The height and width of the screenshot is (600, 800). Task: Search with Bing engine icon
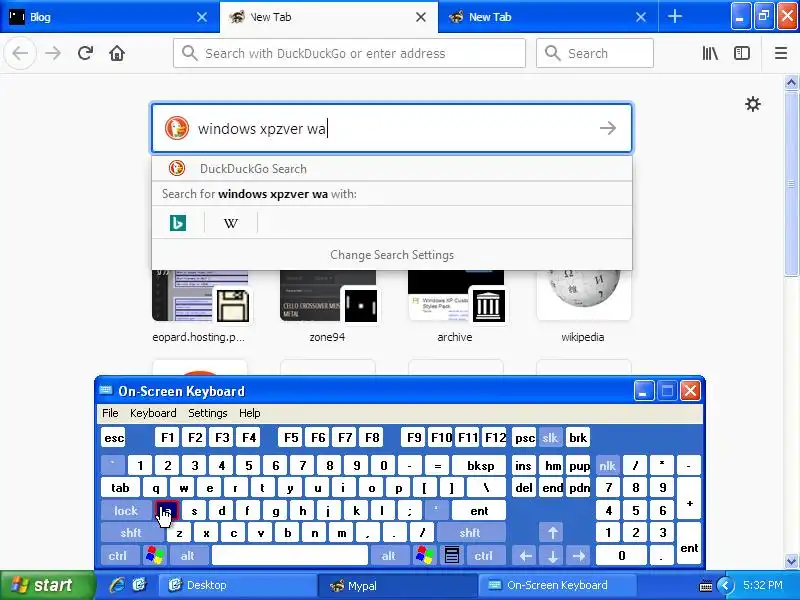tap(178, 223)
